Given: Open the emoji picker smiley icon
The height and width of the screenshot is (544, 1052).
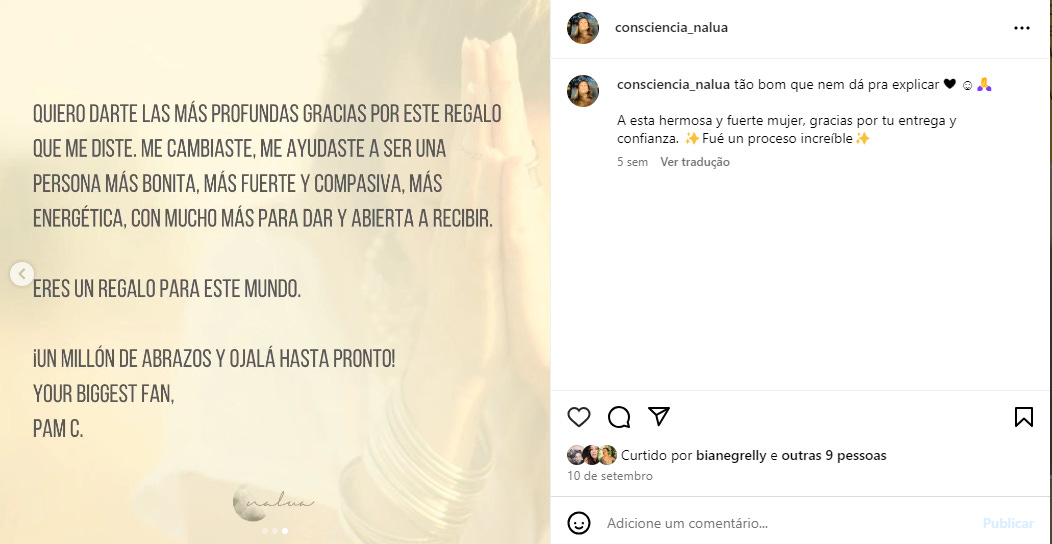Looking at the screenshot, I should (579, 523).
